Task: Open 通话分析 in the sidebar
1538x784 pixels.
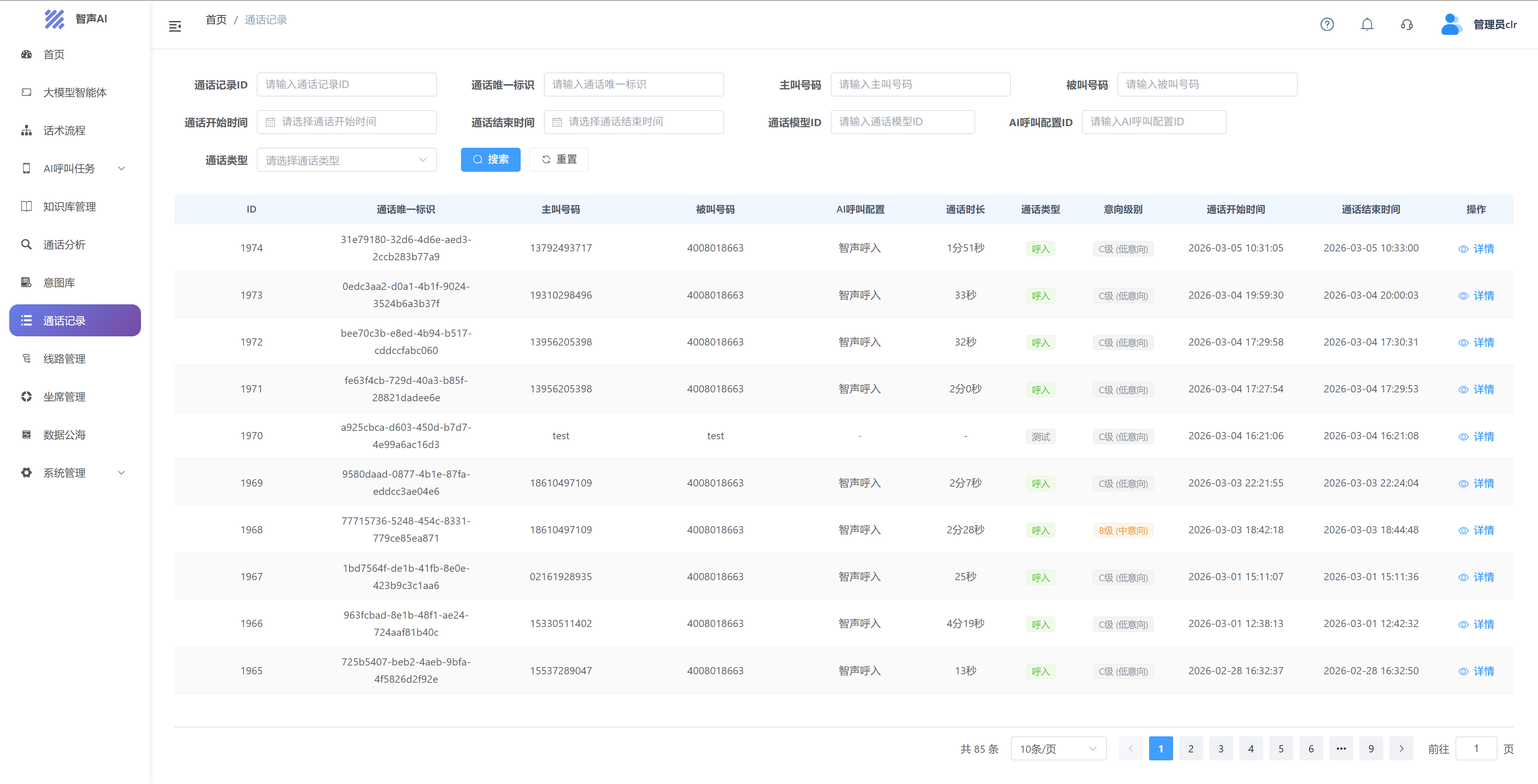Action: tap(64, 245)
